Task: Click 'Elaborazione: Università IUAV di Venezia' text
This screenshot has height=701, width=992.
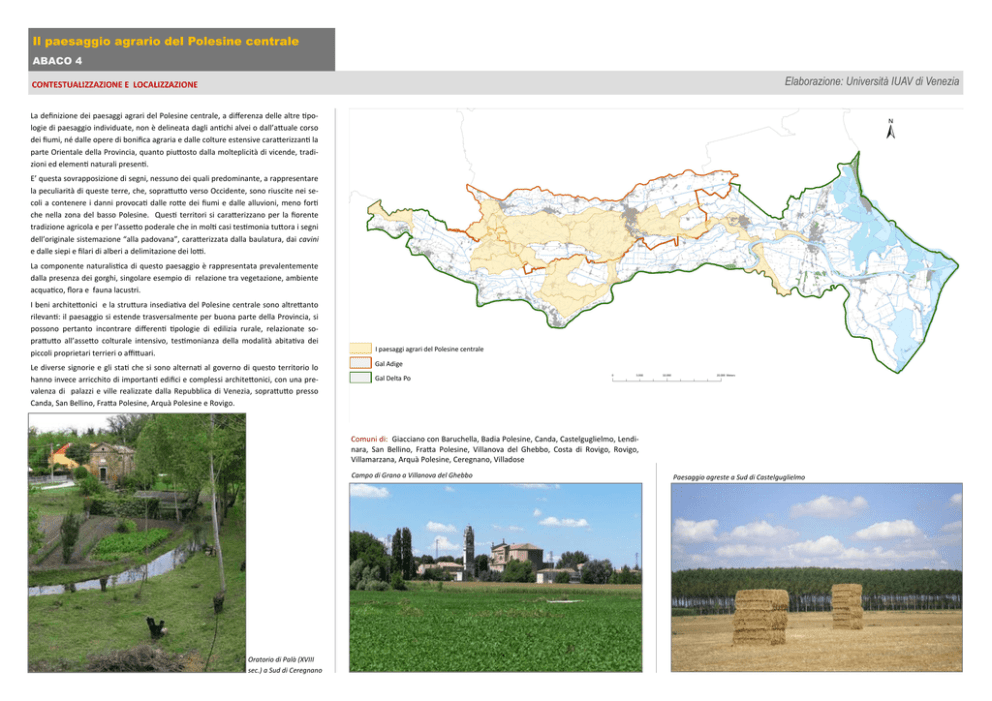Action: (x=872, y=82)
